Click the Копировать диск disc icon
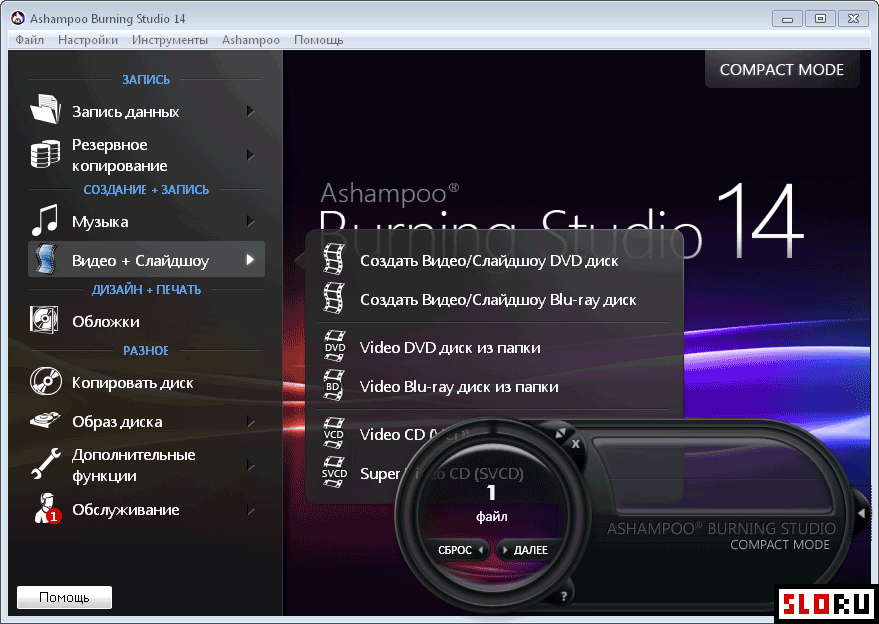The width and height of the screenshot is (879, 624). [x=45, y=381]
